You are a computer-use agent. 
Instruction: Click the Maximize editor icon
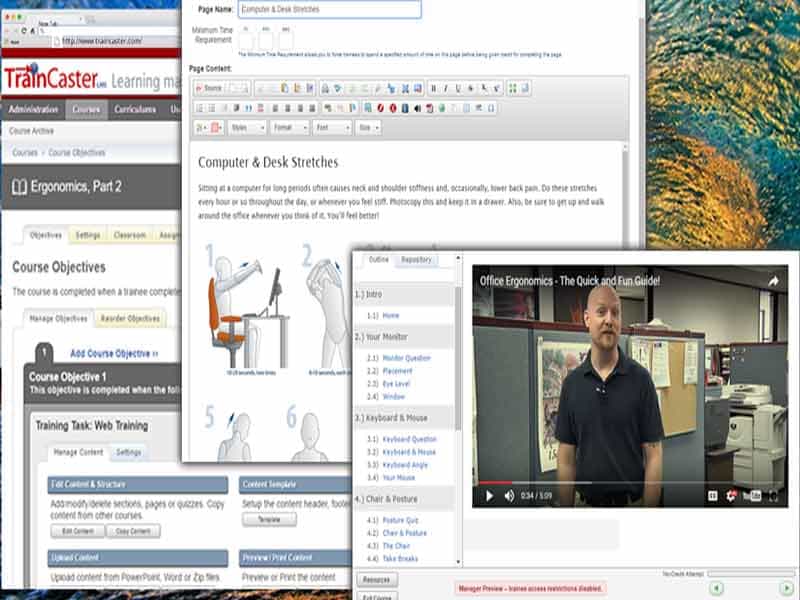pos(512,88)
